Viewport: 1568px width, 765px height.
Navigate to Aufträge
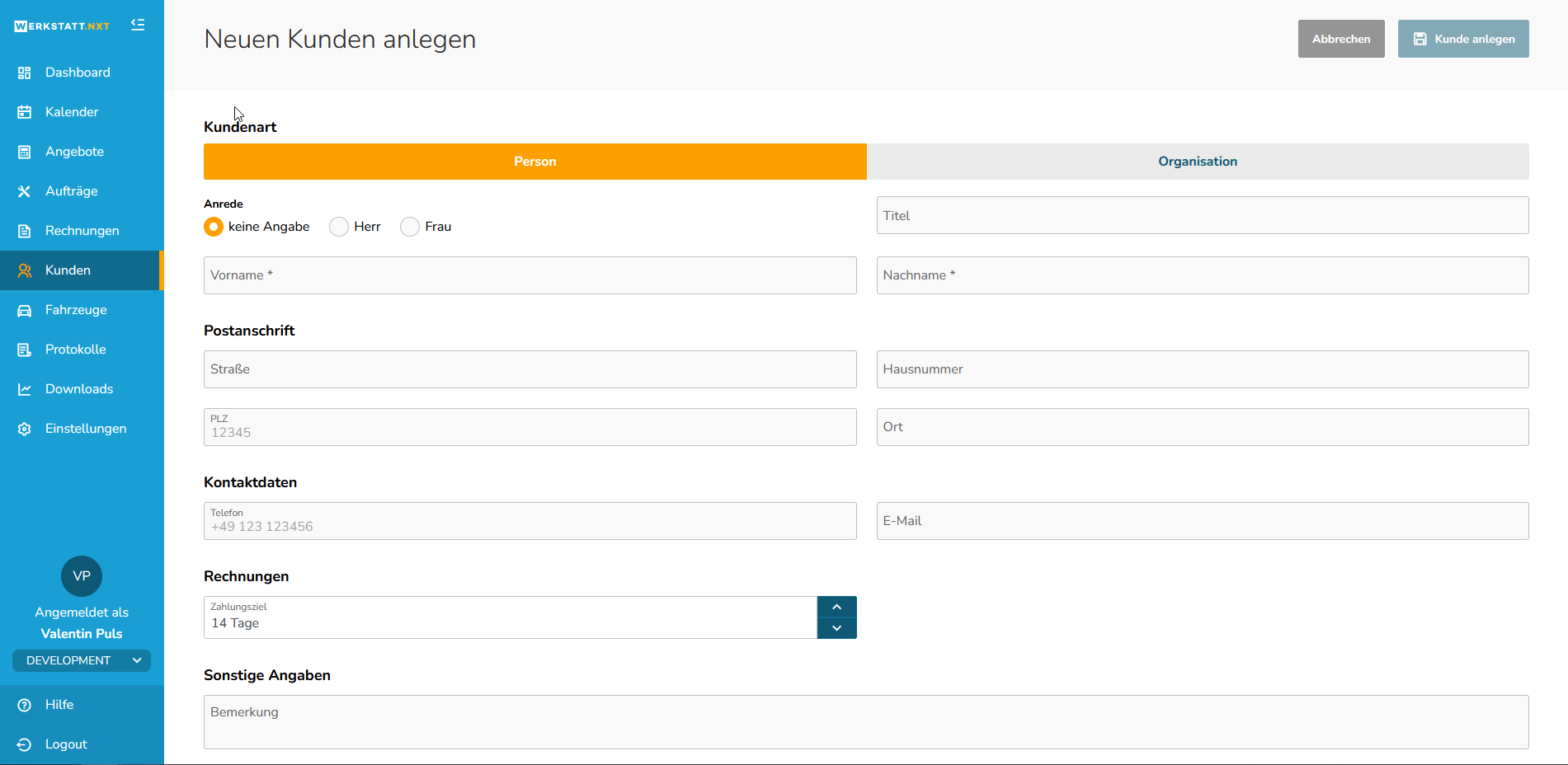[82, 191]
